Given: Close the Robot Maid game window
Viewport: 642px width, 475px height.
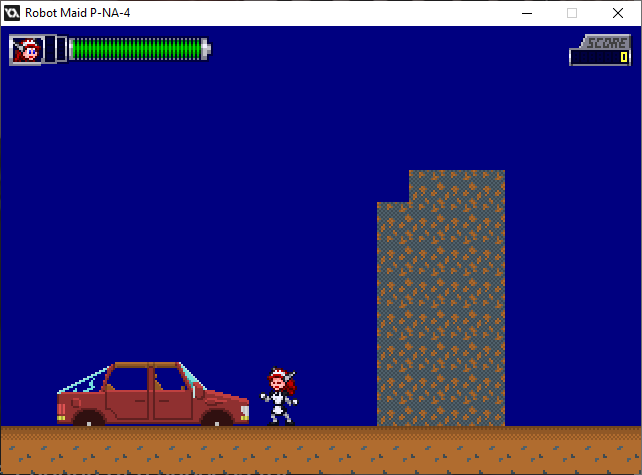Looking at the screenshot, I should [618, 13].
